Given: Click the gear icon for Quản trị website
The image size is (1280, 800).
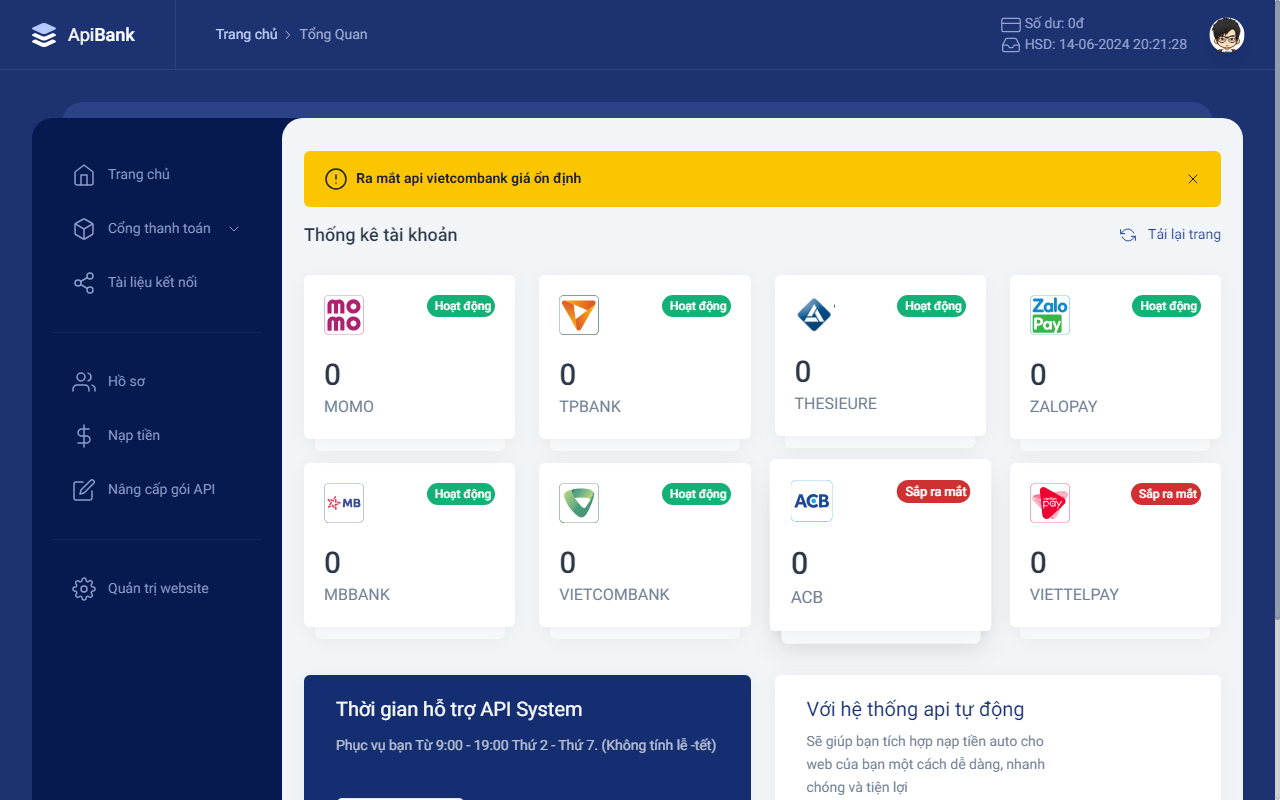Looking at the screenshot, I should click(84, 589).
